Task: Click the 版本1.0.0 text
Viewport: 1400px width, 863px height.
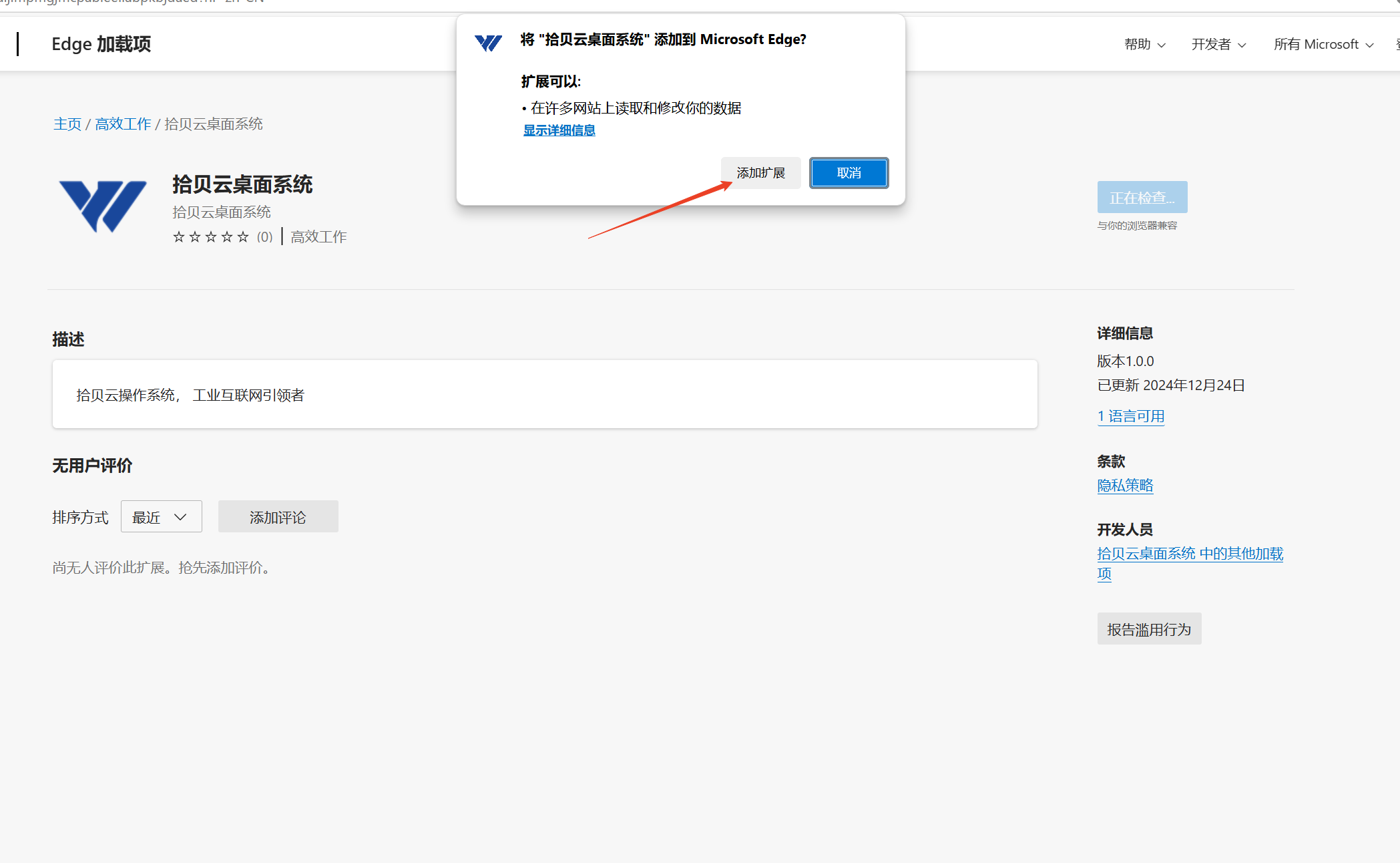Action: point(1126,361)
